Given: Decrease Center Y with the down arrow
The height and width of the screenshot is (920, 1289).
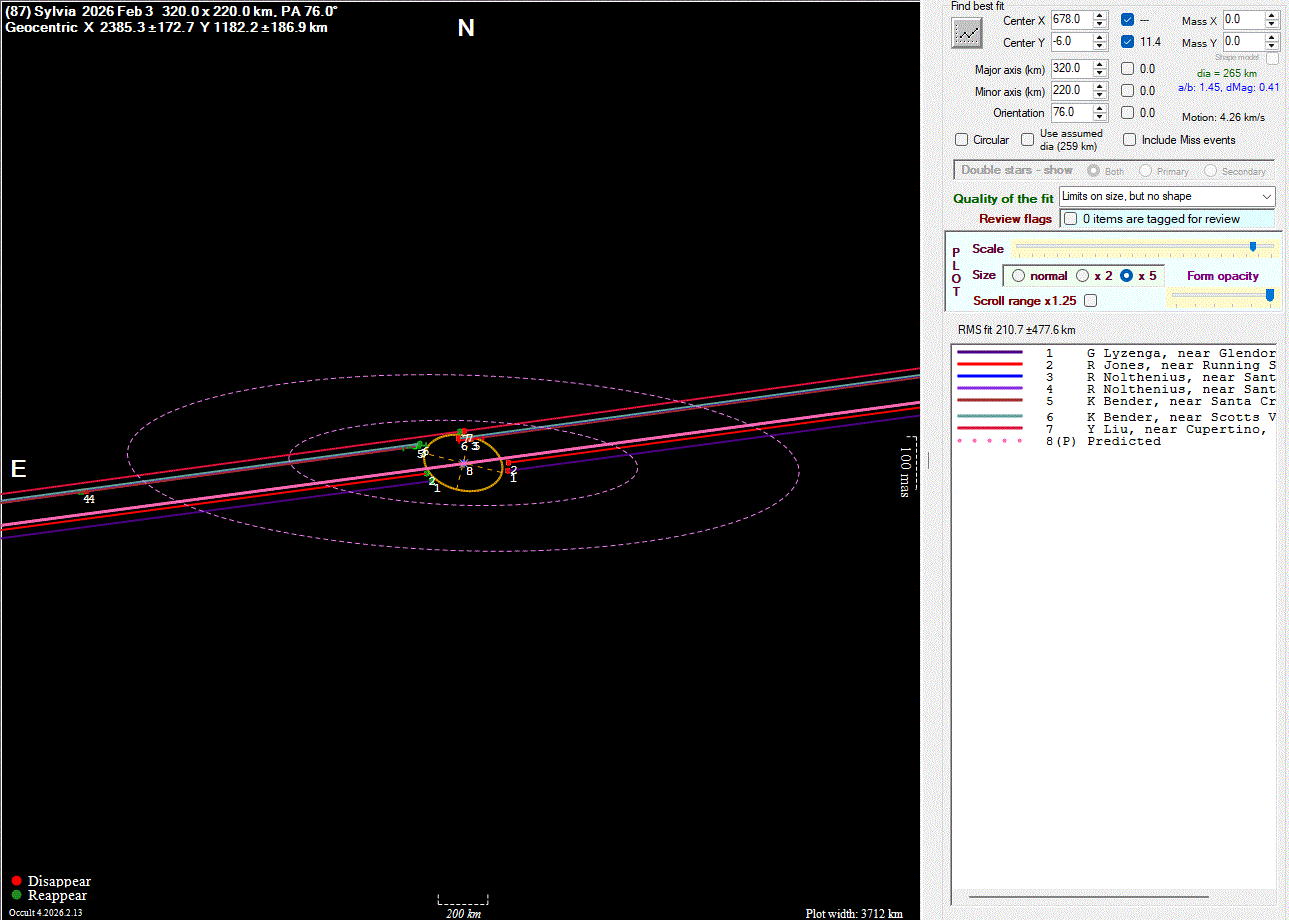Looking at the screenshot, I should click(x=1100, y=46).
